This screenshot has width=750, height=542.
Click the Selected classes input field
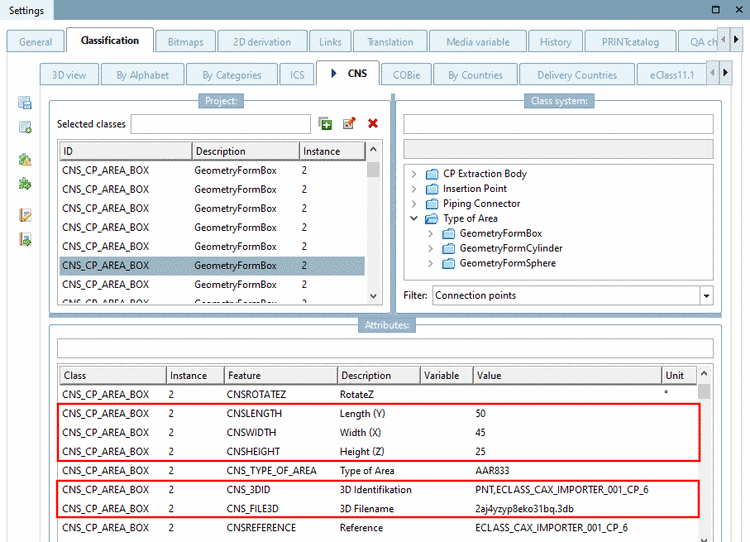[220, 124]
